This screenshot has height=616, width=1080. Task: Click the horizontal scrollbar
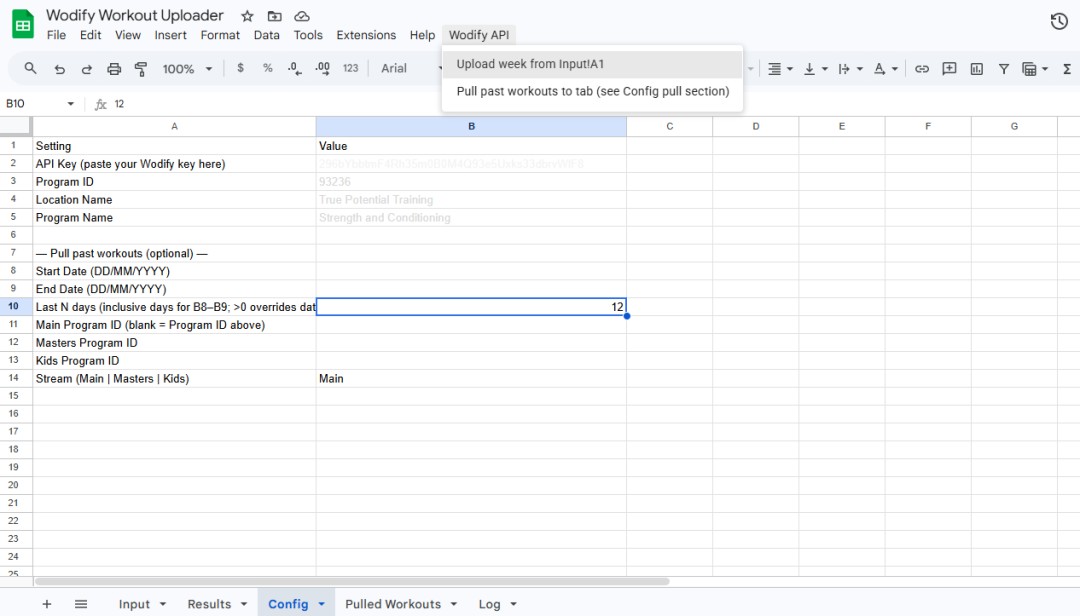click(x=351, y=582)
